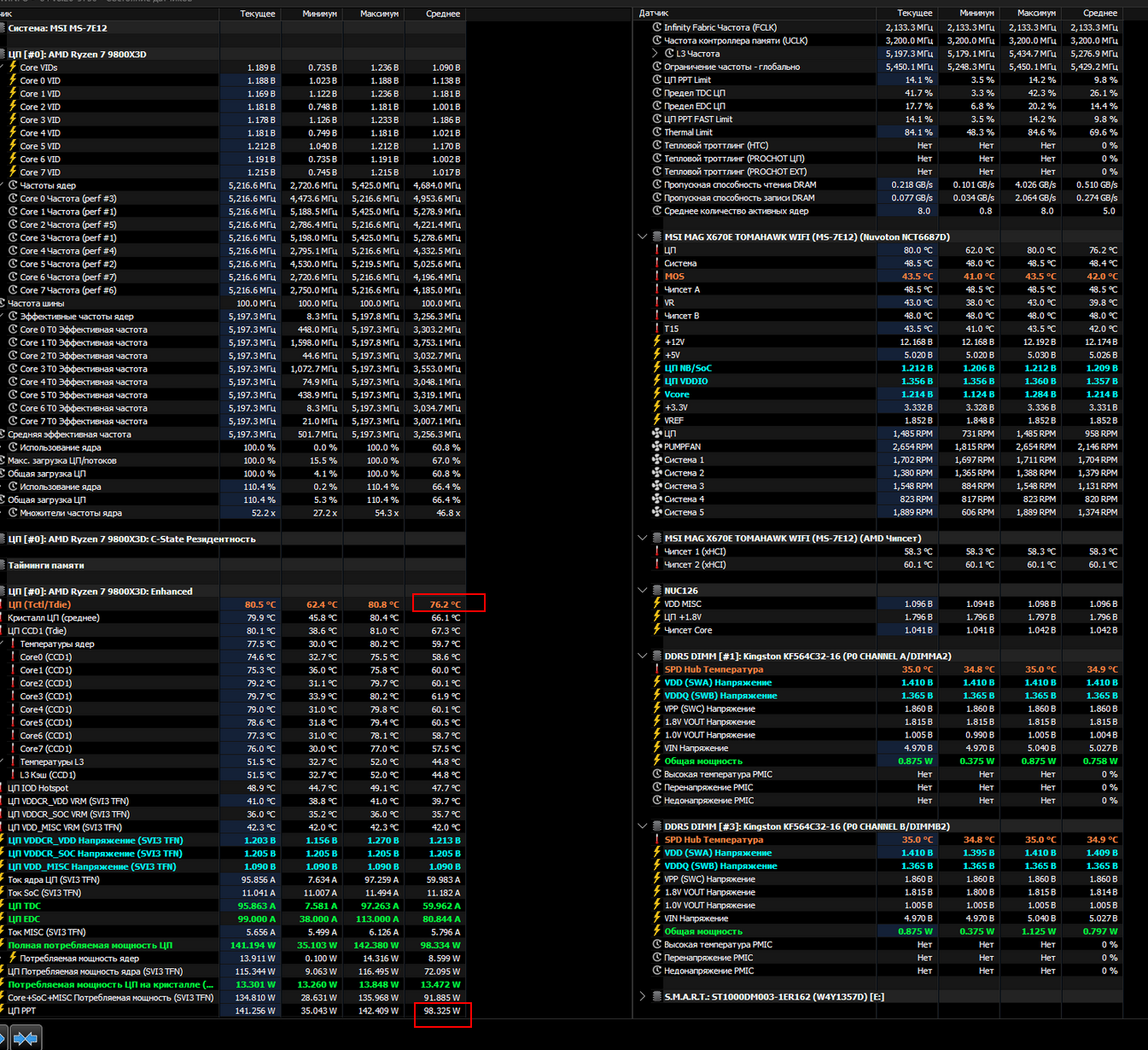Select the Тайминги памяти row
Screen dimensions: 1148x1050
[233, 566]
